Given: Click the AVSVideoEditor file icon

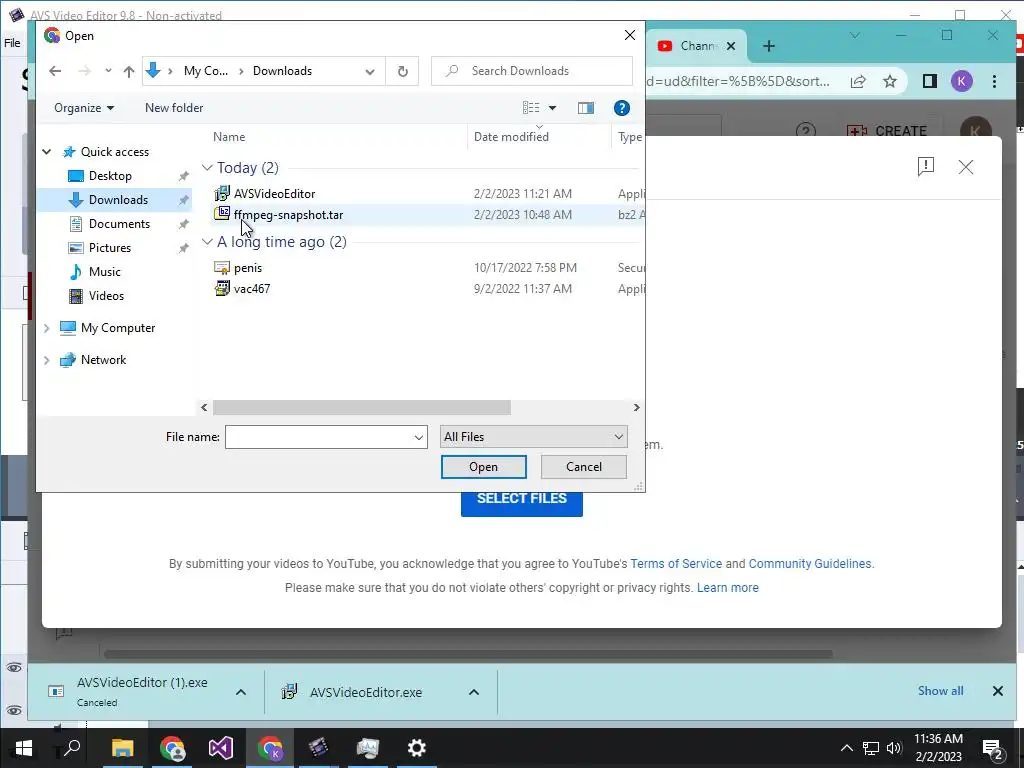Looking at the screenshot, I should (222, 193).
